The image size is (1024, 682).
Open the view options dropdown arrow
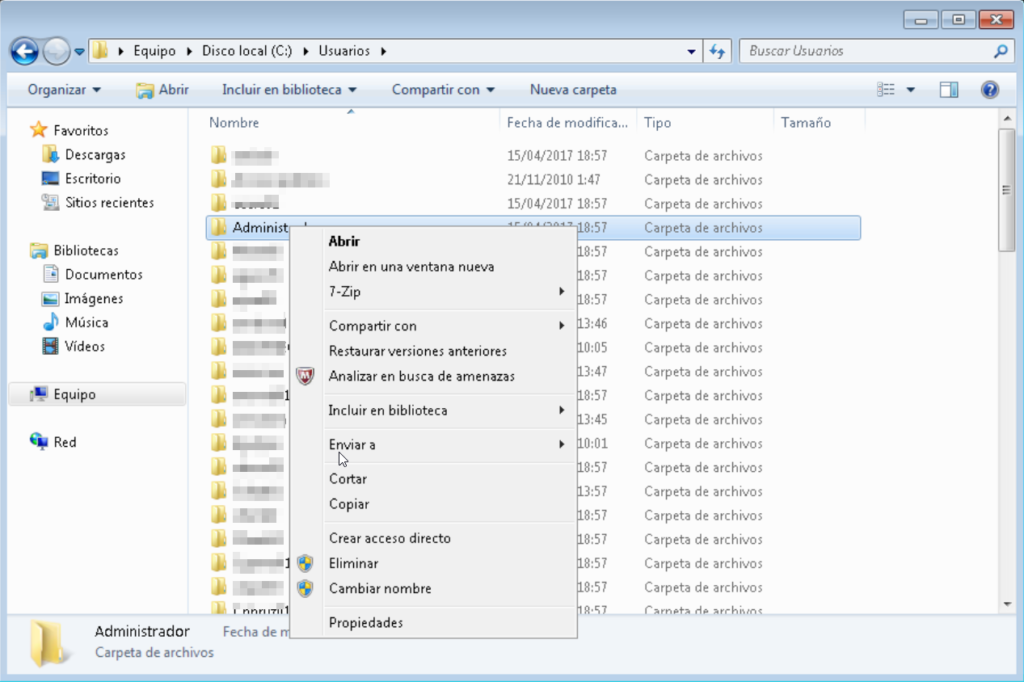click(910, 90)
